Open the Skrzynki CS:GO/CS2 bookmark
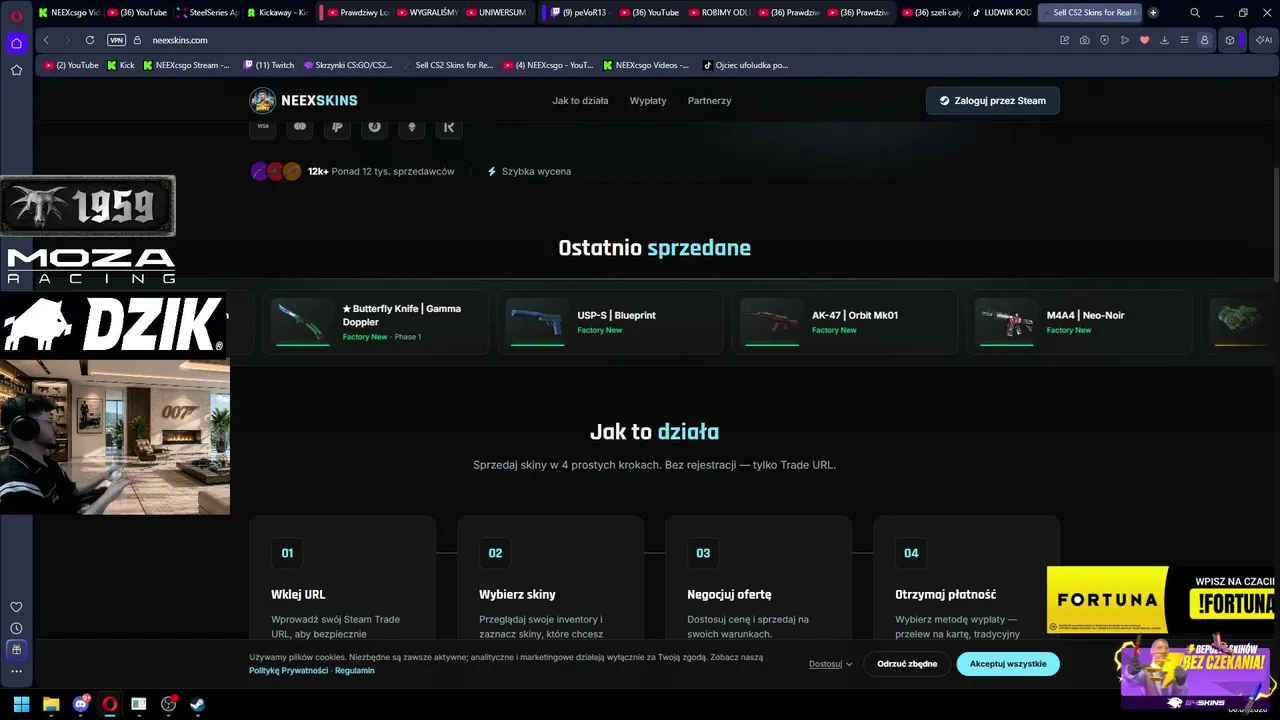The width and height of the screenshot is (1280, 720). 348,65
